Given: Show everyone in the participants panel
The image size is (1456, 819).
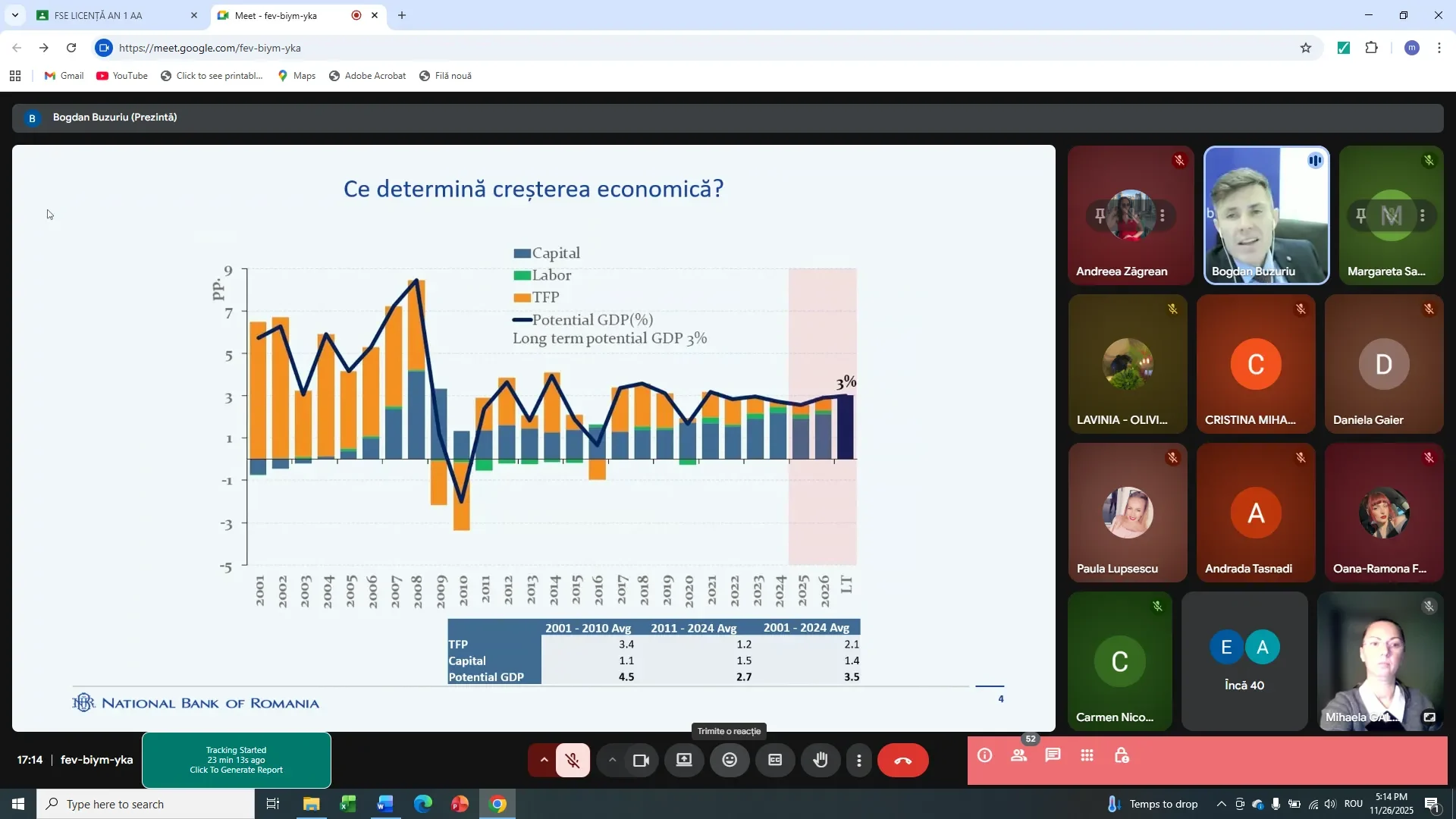Looking at the screenshot, I should 1019,755.
